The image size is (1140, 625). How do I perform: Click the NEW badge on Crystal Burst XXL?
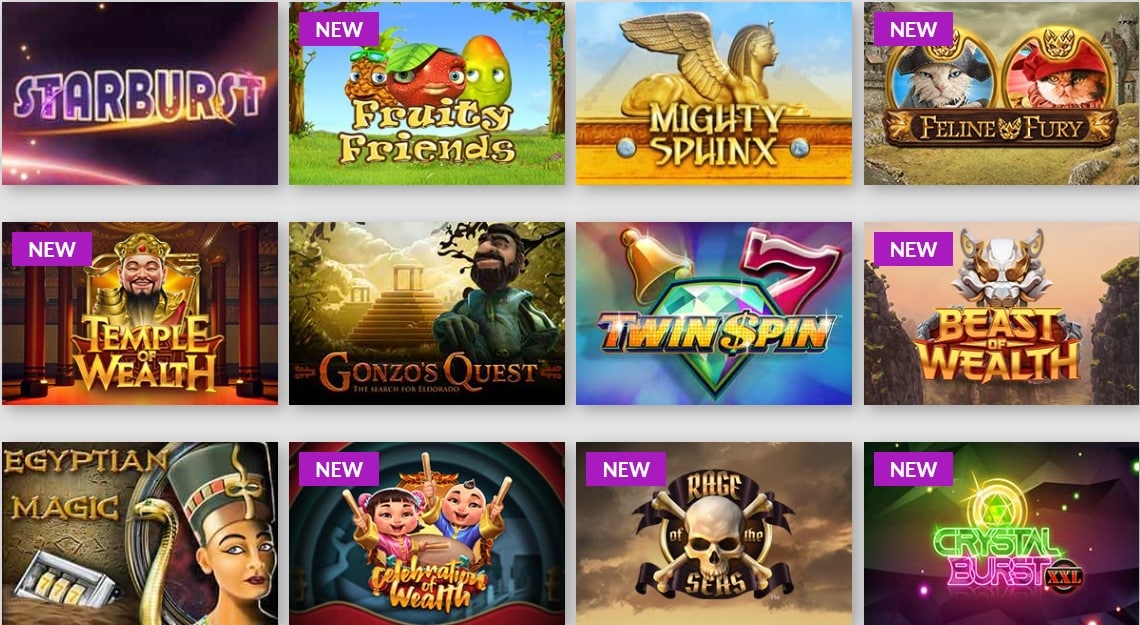tap(913, 469)
